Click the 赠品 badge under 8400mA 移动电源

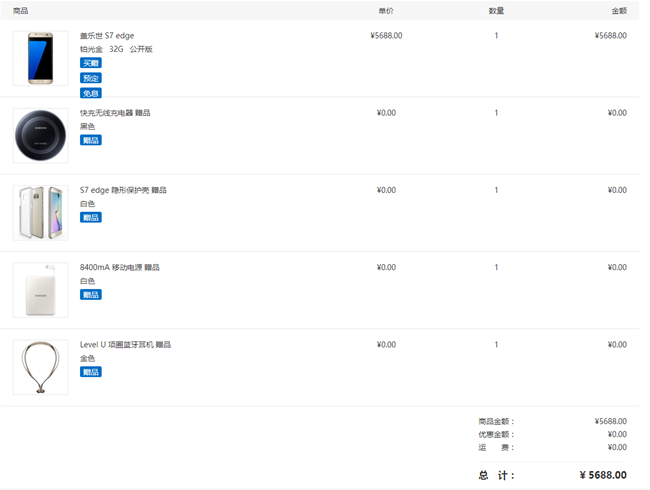coord(91,294)
